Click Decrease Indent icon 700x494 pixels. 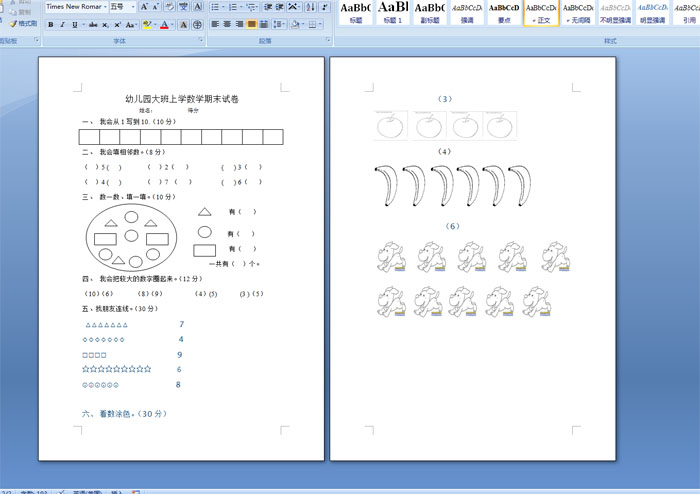click(x=268, y=7)
